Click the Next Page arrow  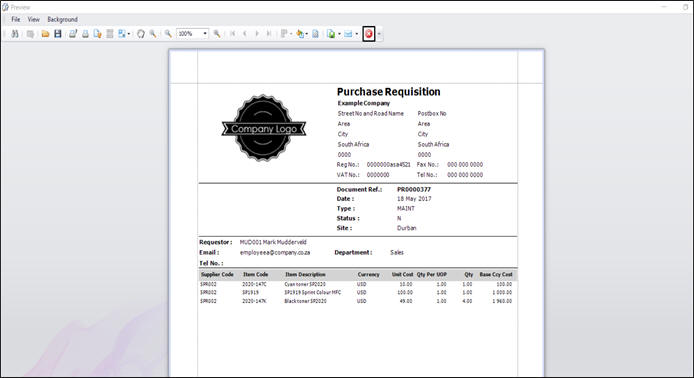[257, 34]
